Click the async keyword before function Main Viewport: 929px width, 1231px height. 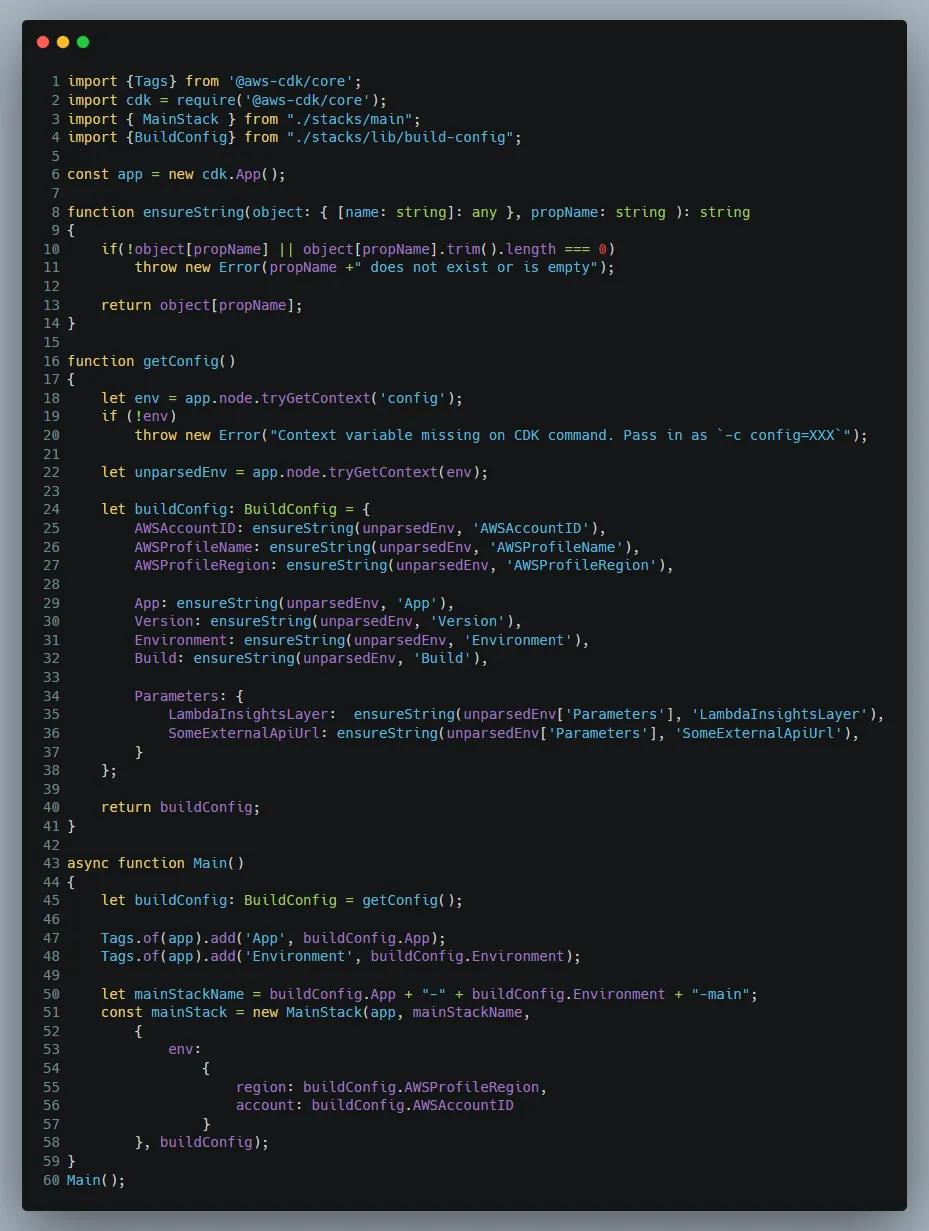pos(88,863)
